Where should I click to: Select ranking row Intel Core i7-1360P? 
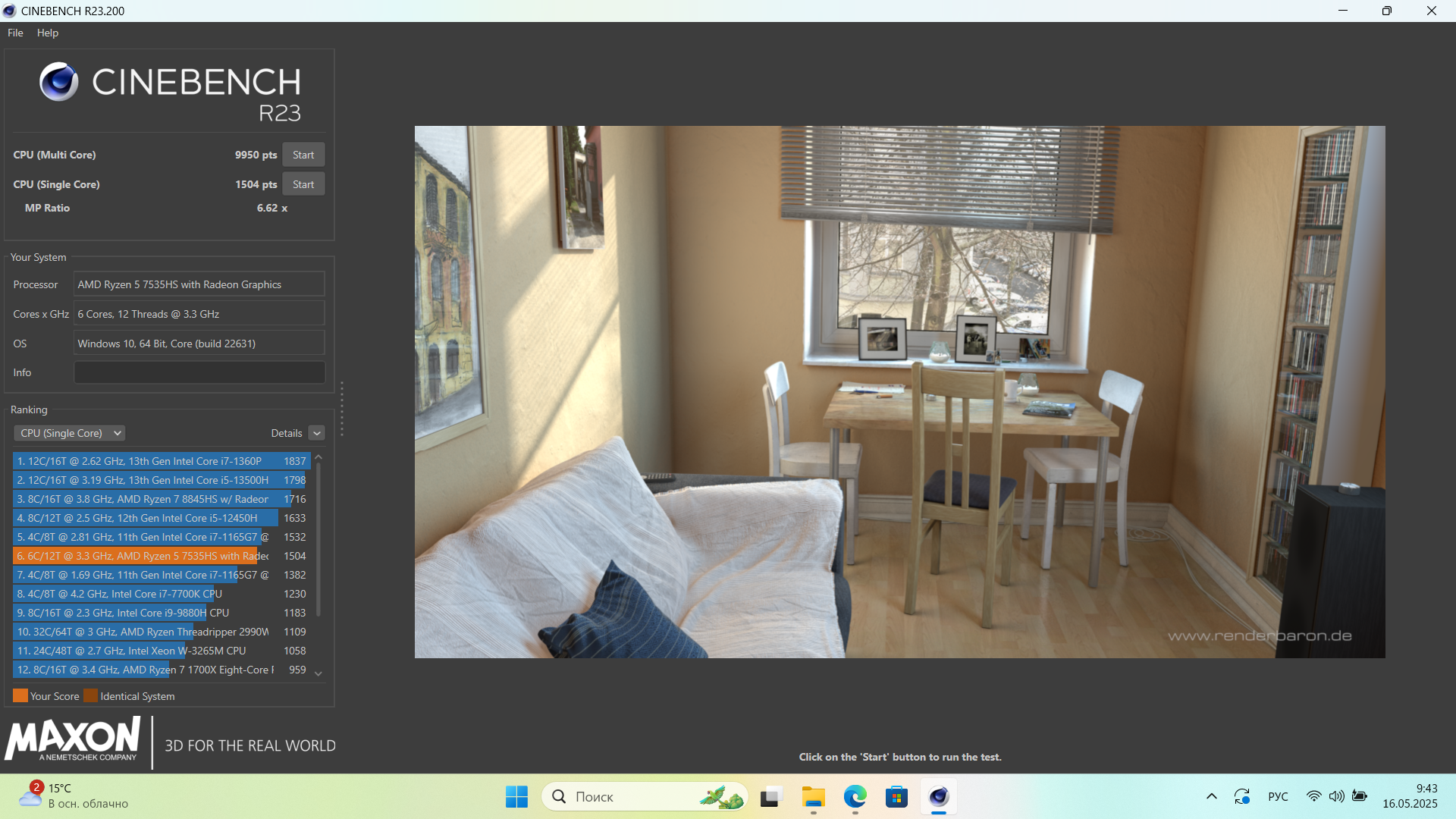pyautogui.click(x=162, y=461)
